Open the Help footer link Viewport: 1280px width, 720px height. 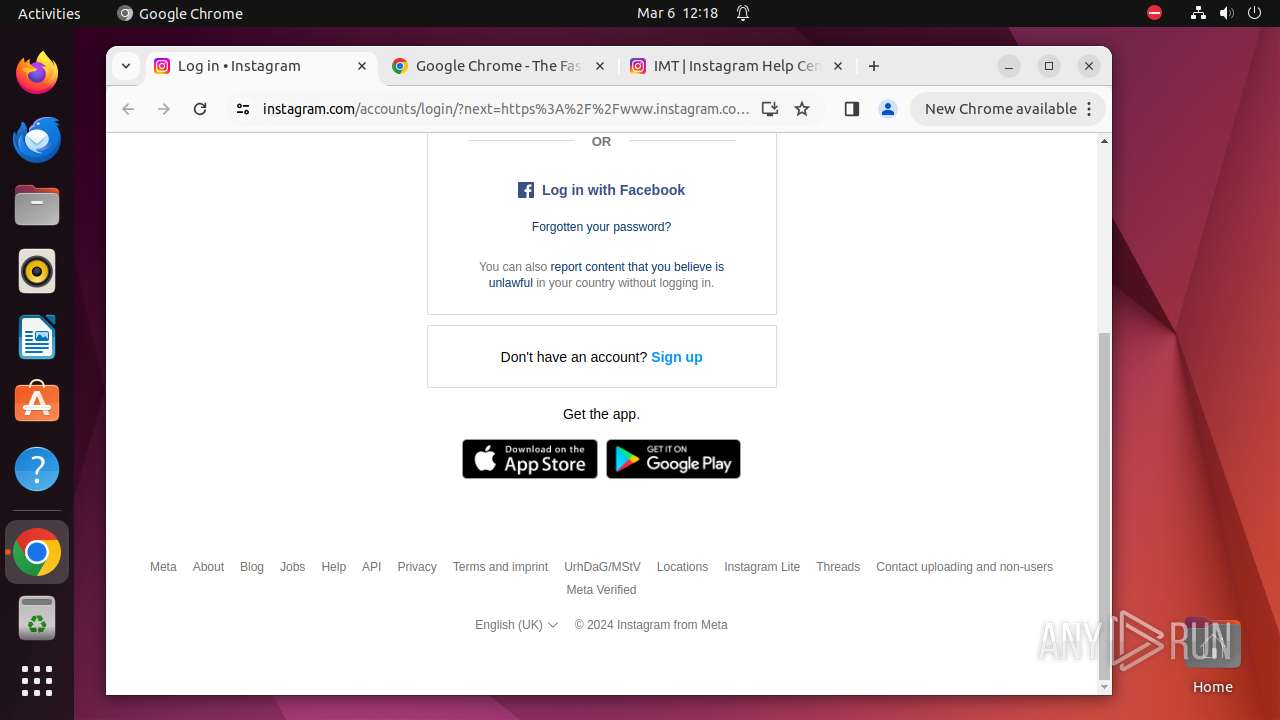click(x=333, y=567)
